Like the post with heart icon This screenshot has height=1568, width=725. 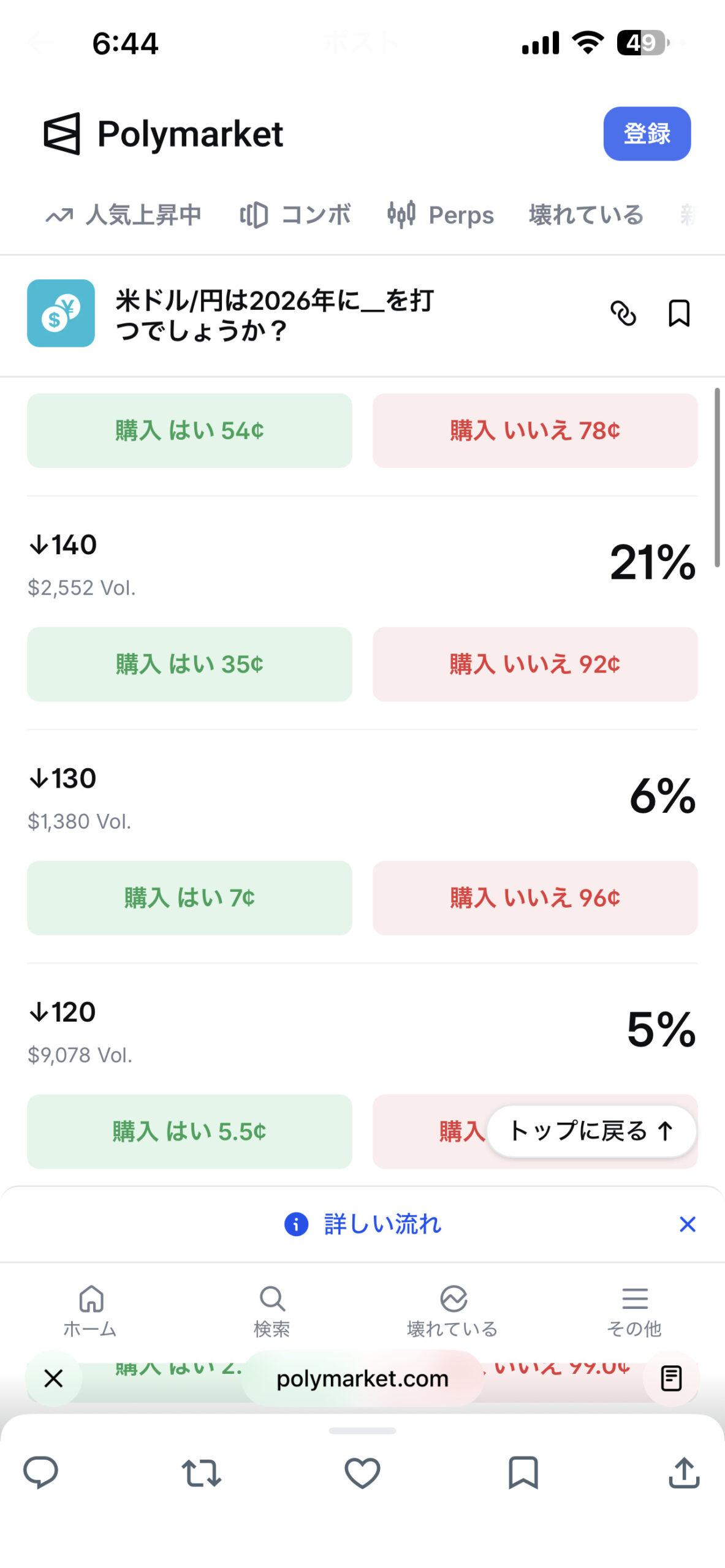362,1473
